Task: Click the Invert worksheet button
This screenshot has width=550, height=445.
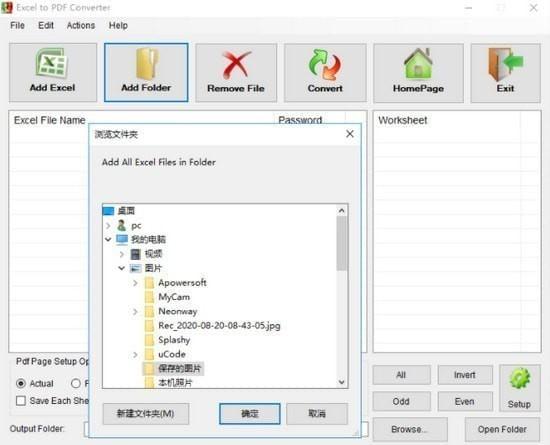Action: pos(465,375)
